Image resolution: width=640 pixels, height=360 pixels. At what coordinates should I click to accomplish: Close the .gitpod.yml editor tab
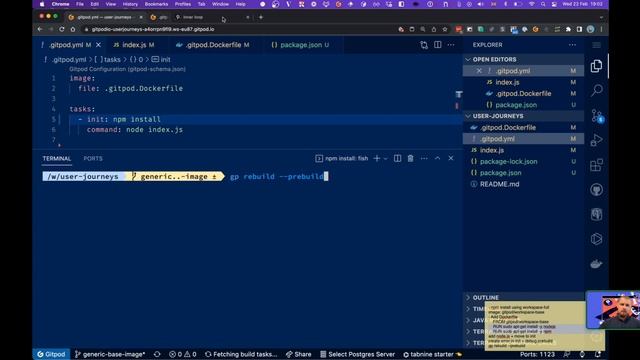(98, 45)
